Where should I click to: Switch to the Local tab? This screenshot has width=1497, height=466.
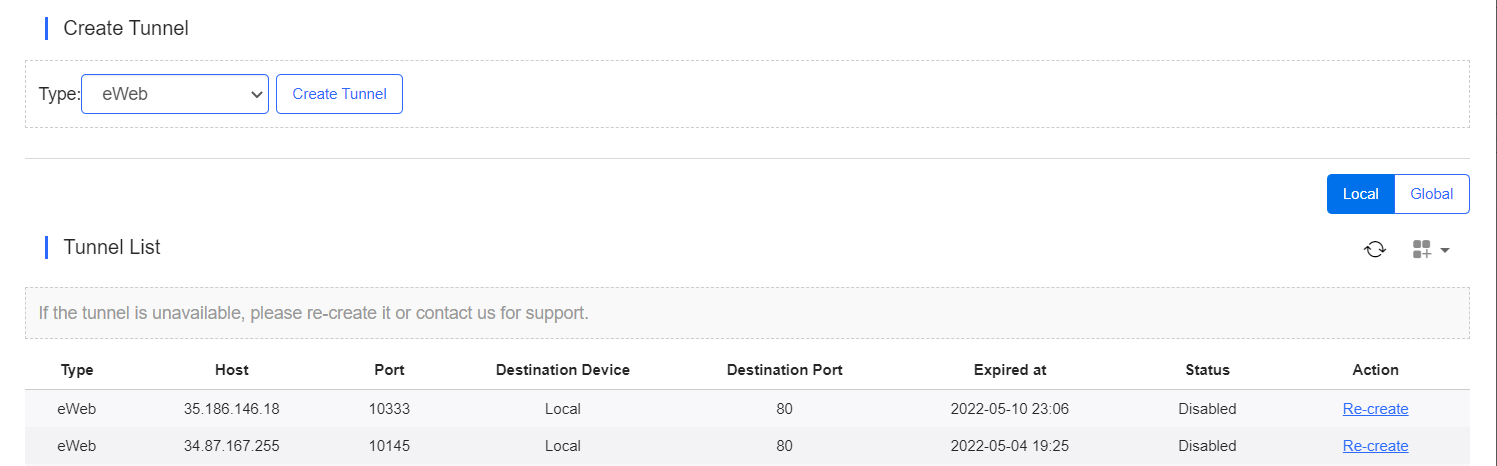point(1360,194)
